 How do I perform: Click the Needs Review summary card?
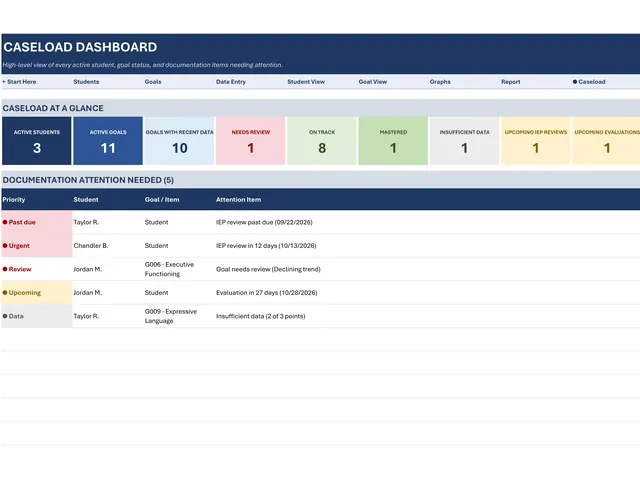click(251, 141)
